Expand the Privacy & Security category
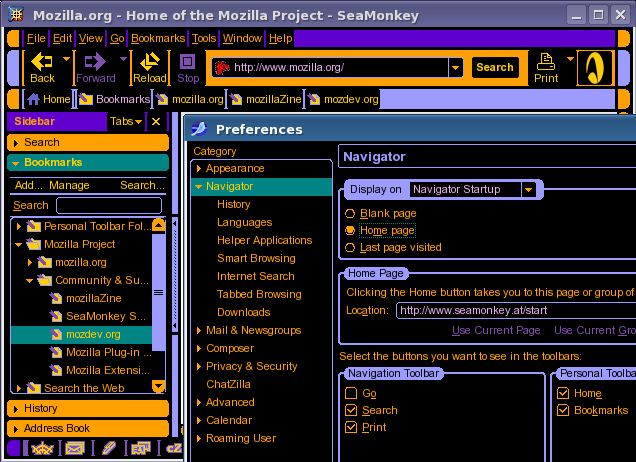This screenshot has height=462, width=636. point(199,366)
